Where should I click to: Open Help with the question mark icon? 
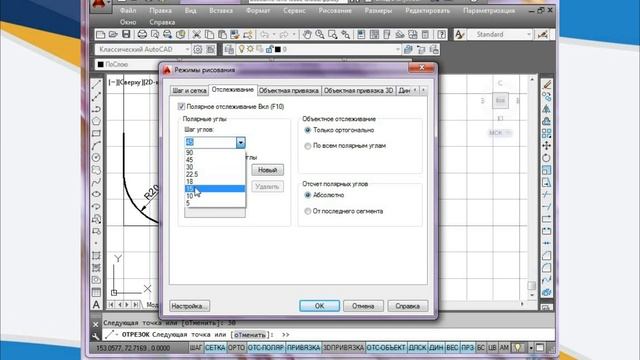442,35
